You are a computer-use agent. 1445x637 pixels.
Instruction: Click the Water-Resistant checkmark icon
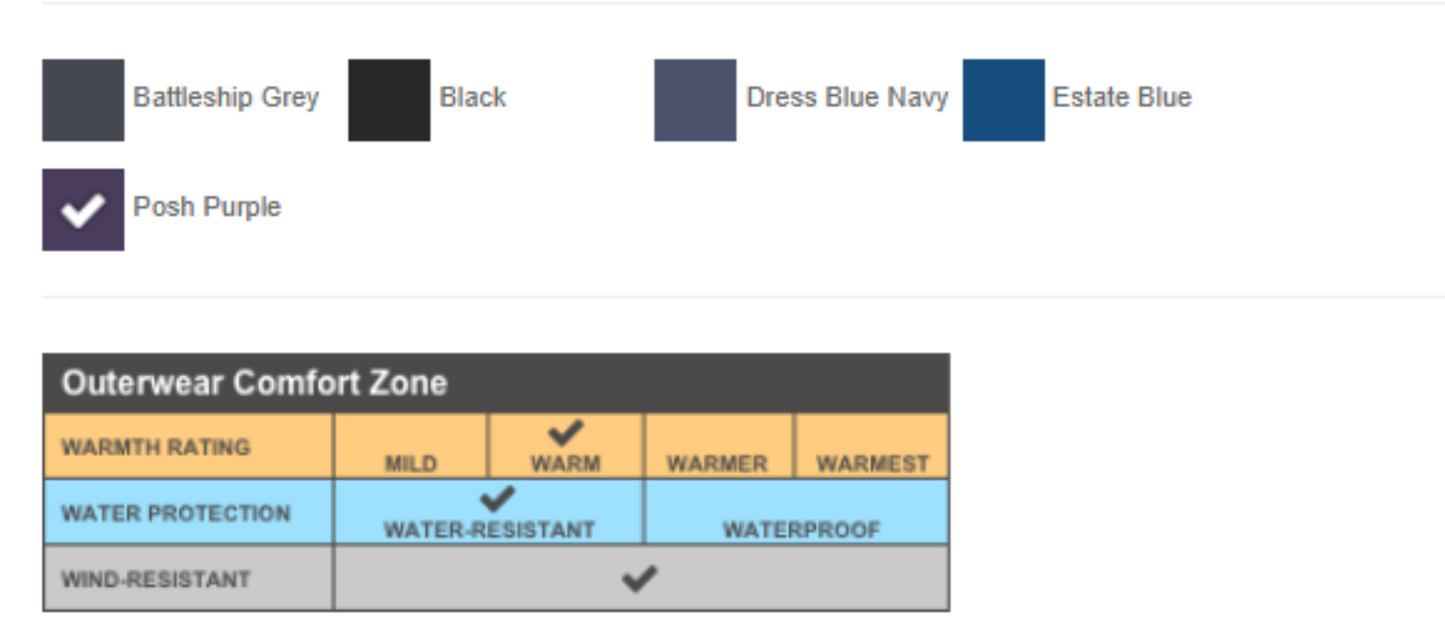(497, 498)
